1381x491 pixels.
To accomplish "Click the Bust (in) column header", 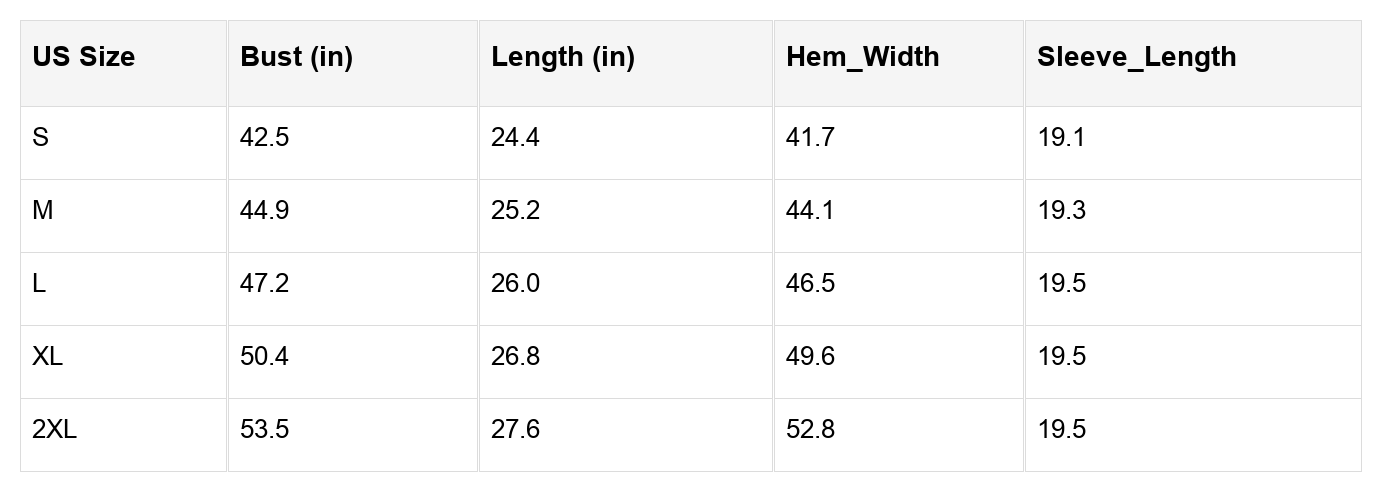I will [296, 57].
